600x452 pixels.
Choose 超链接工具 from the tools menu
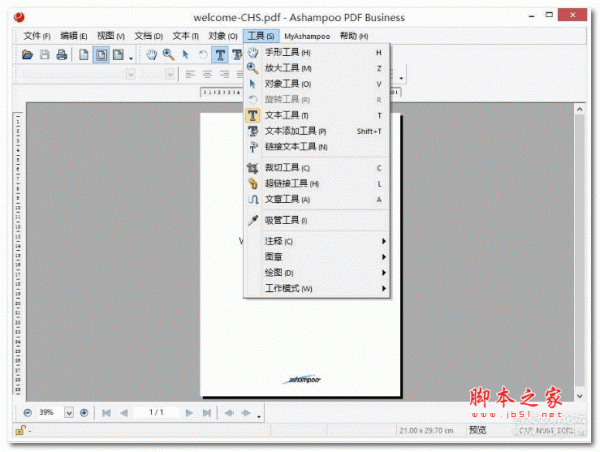(317, 183)
